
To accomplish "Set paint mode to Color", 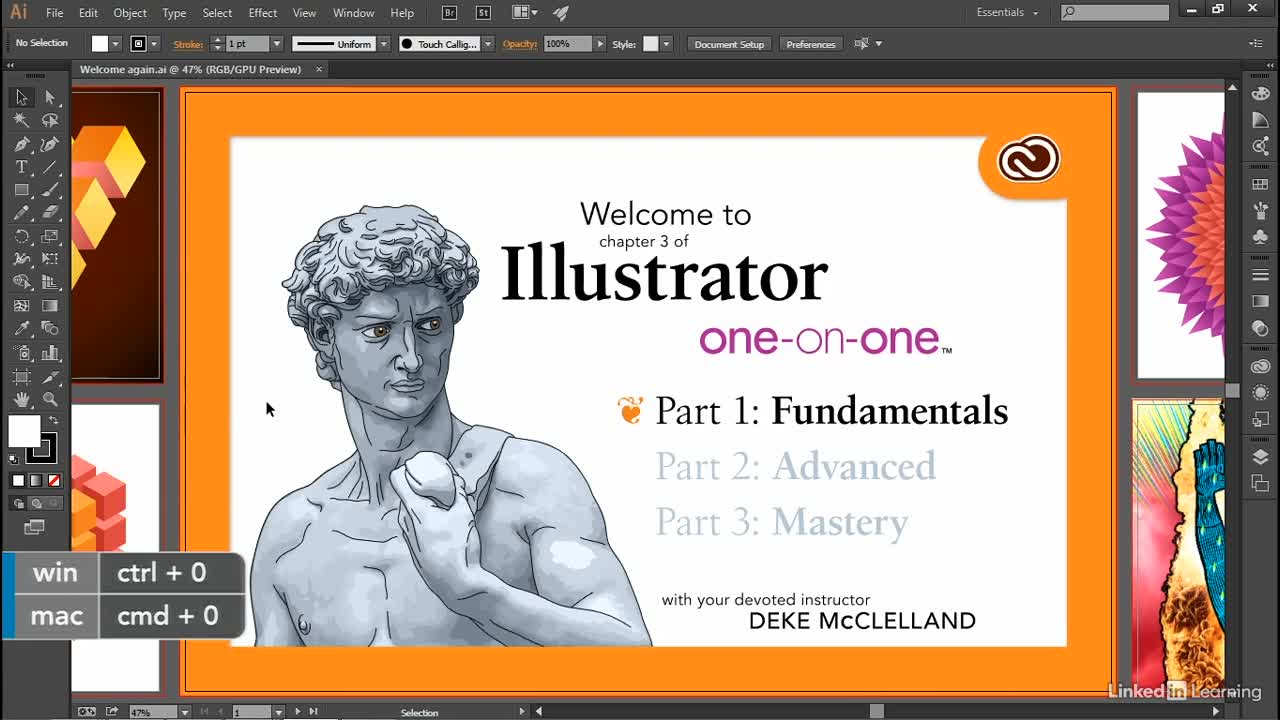I will (x=18, y=481).
